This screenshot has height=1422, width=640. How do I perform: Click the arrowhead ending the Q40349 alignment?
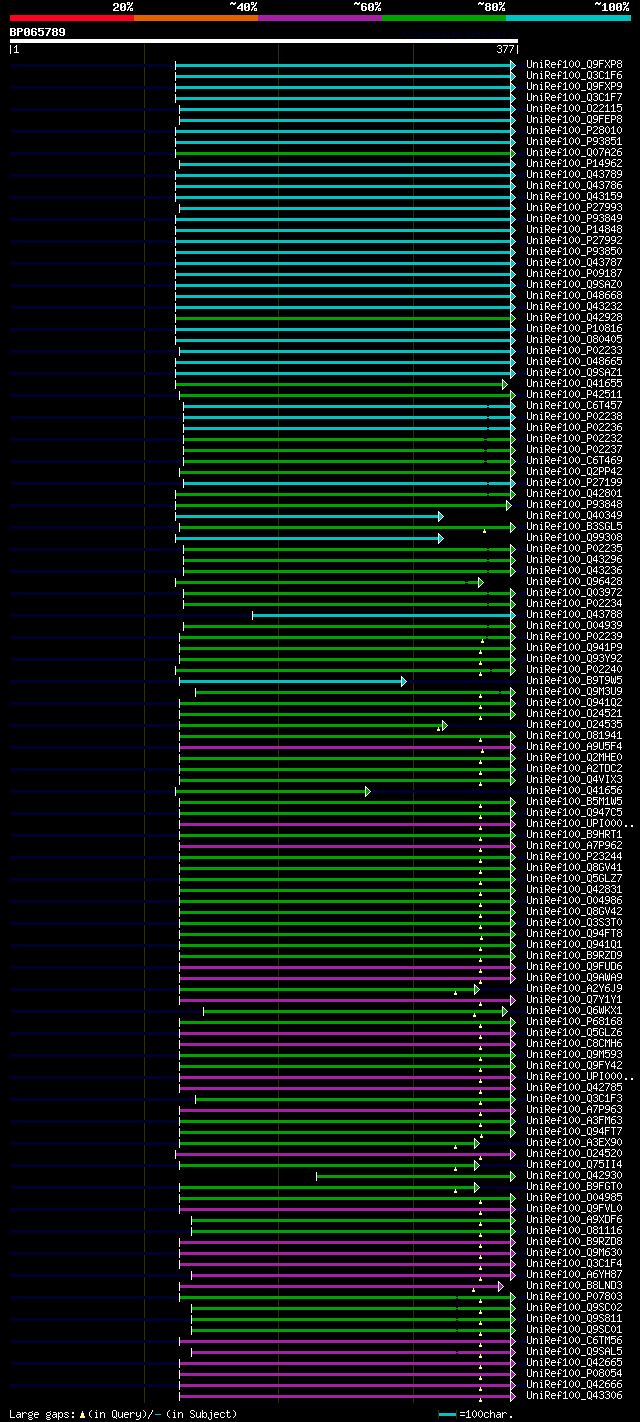click(440, 516)
